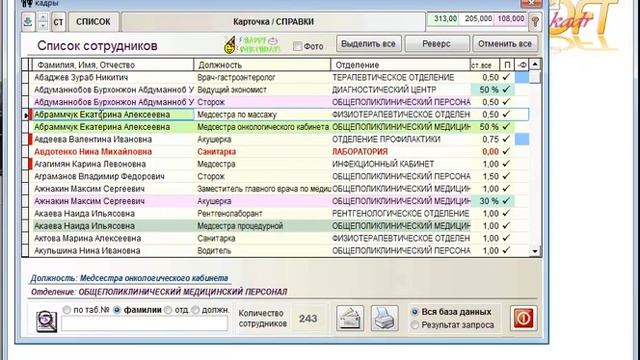Click the 'Выделить все' button
Viewport: 640px width, 360px height.
click(x=369, y=44)
